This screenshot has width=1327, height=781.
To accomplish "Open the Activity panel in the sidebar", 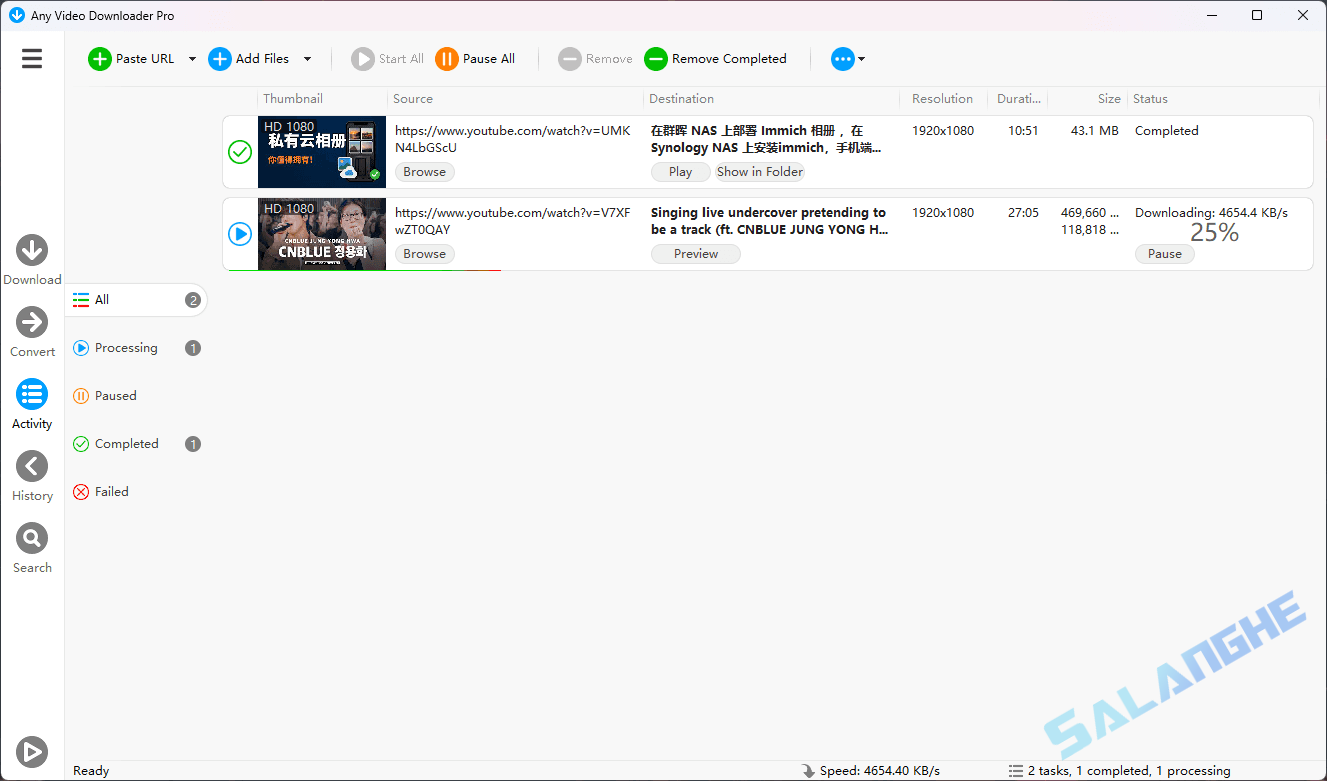I will (31, 394).
